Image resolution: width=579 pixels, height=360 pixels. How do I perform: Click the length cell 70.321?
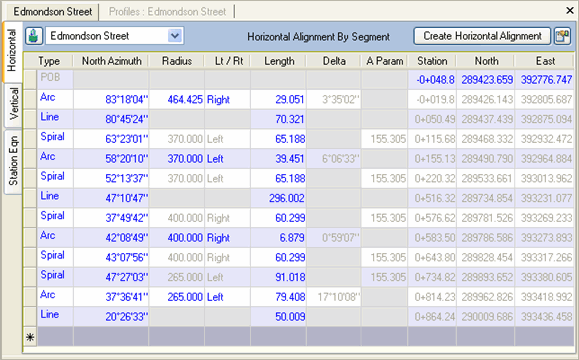[x=278, y=119]
